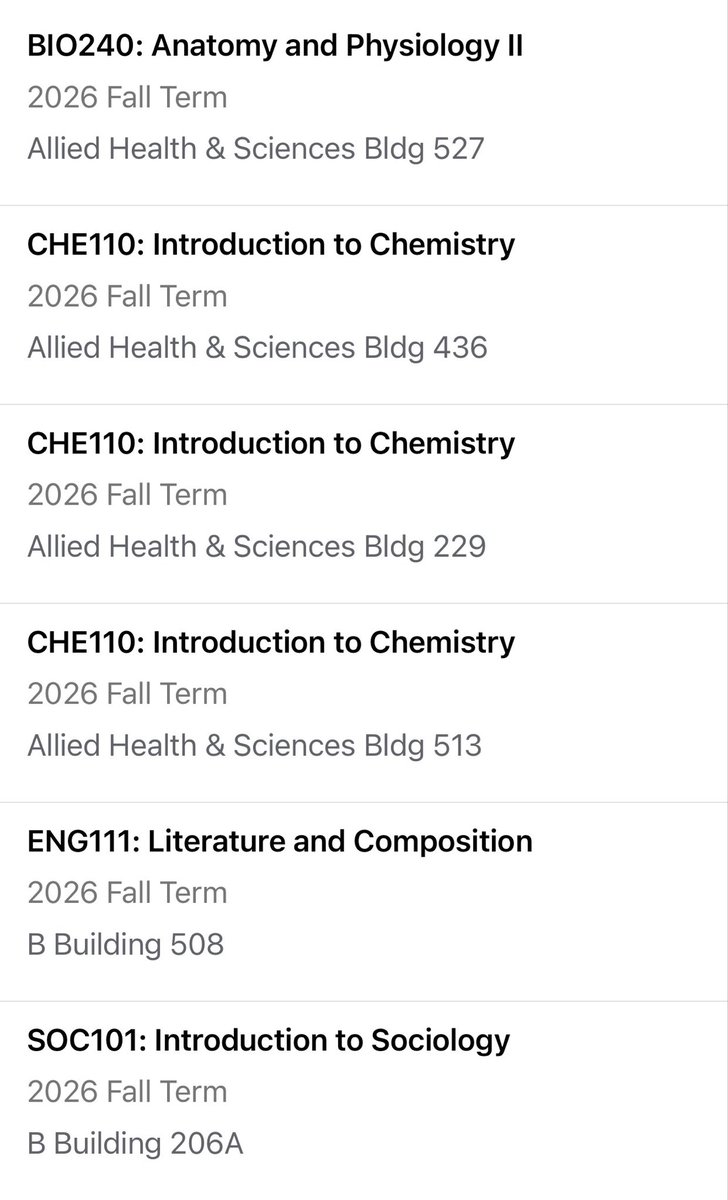Select SOC101: Introduction to Sociology

pos(364,1100)
